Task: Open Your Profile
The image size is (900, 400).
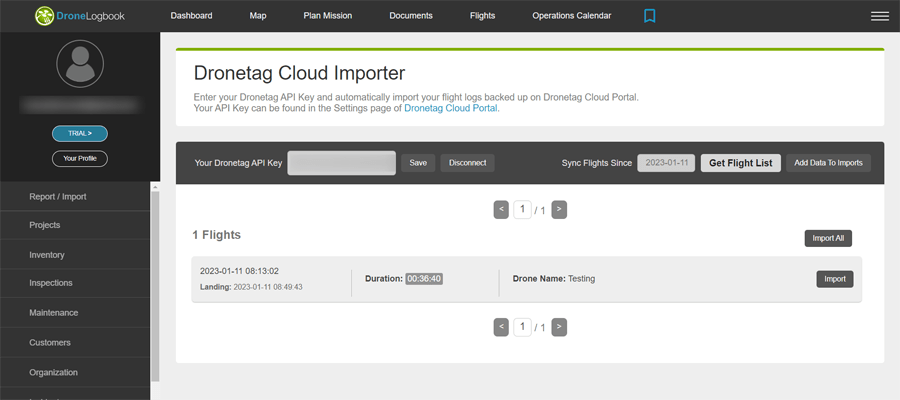Action: [80, 158]
